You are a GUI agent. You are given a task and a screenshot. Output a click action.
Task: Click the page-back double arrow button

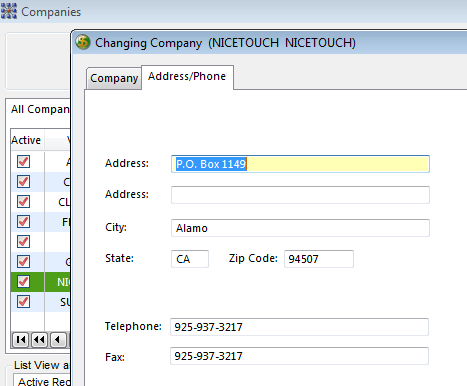pyautogui.click(x=39, y=340)
